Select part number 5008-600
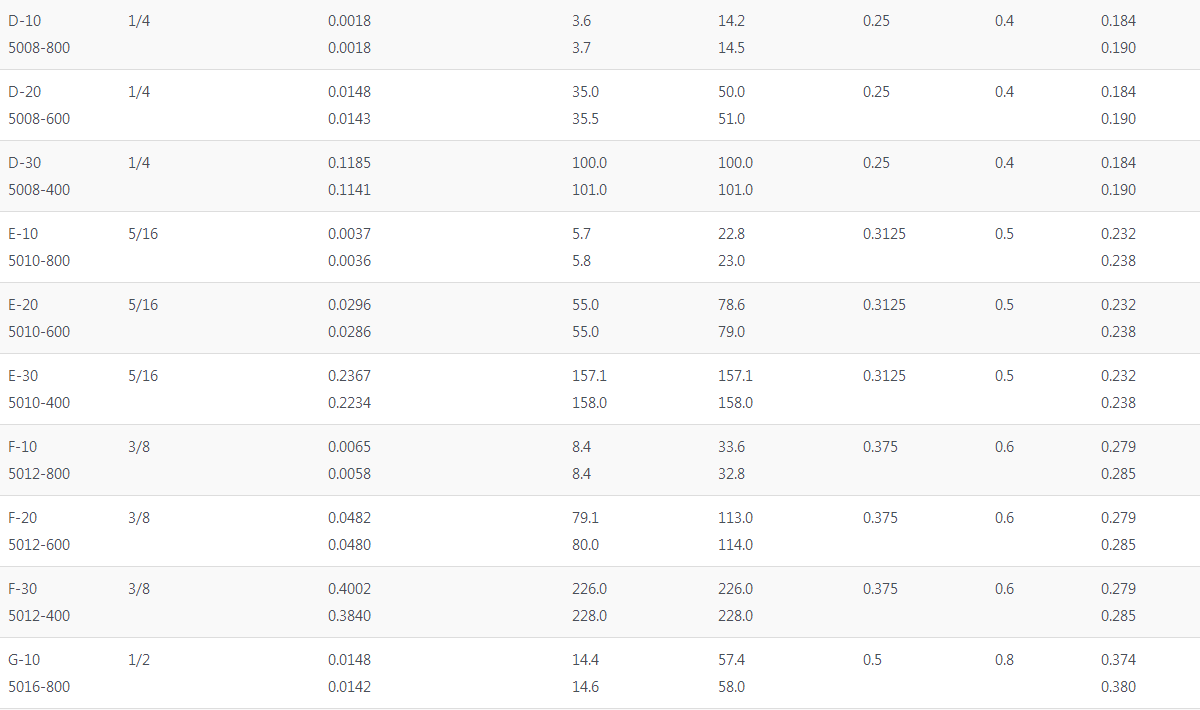The width and height of the screenshot is (1200, 710). point(39,119)
